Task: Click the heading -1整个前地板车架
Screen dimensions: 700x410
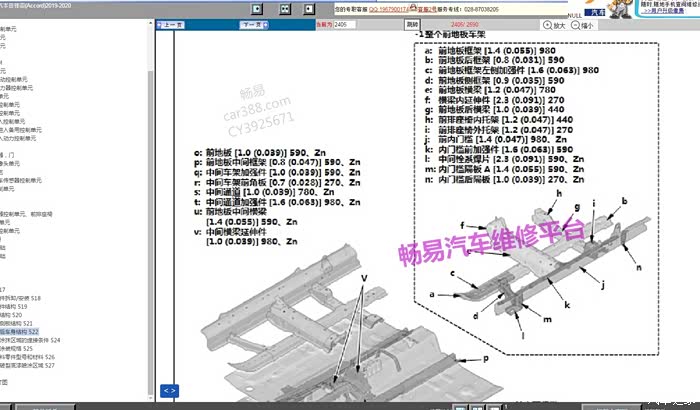Action: pos(450,34)
